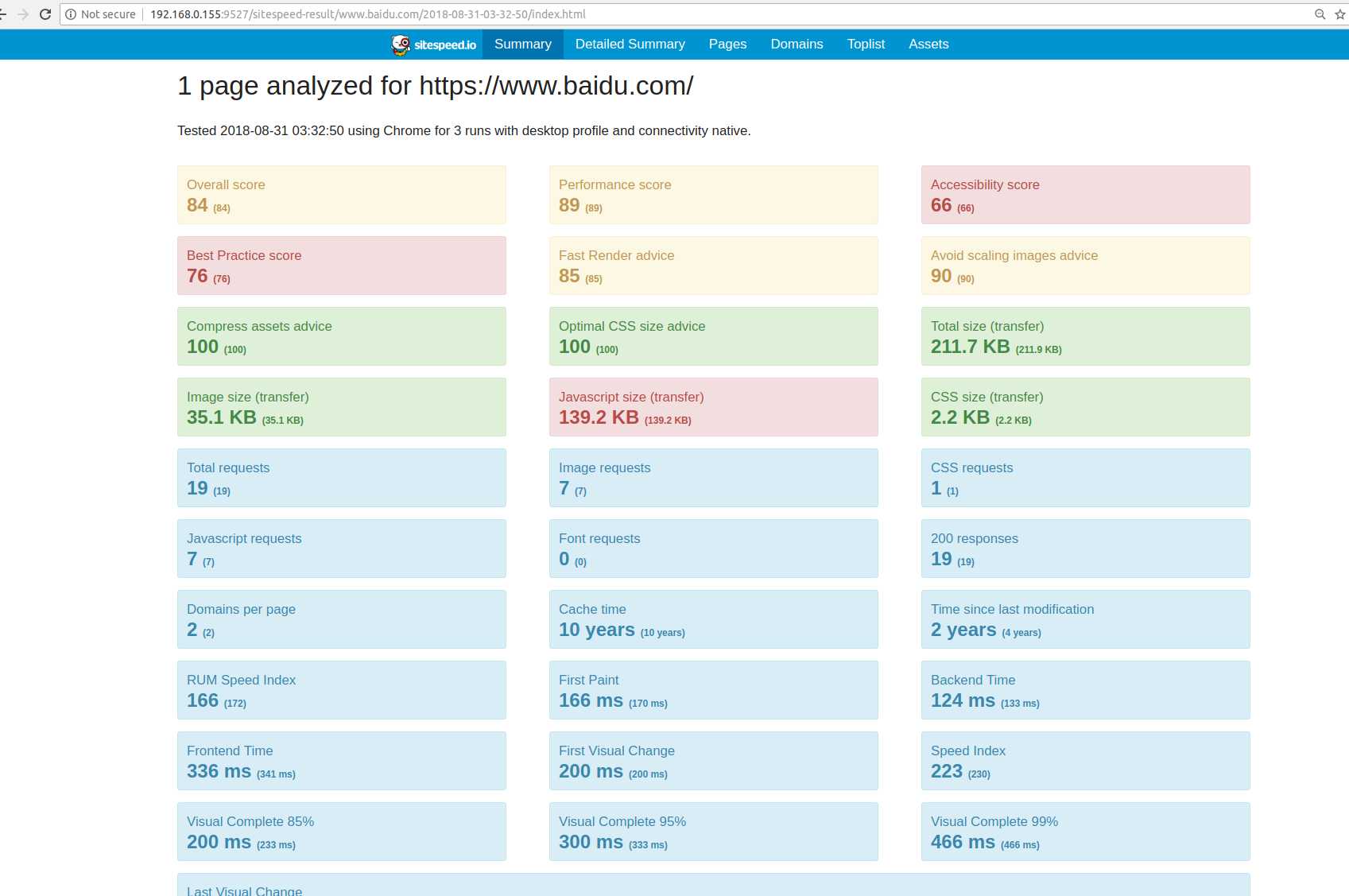This screenshot has height=896, width=1349.
Task: Reload the page with refresh icon
Action: pos(45,14)
